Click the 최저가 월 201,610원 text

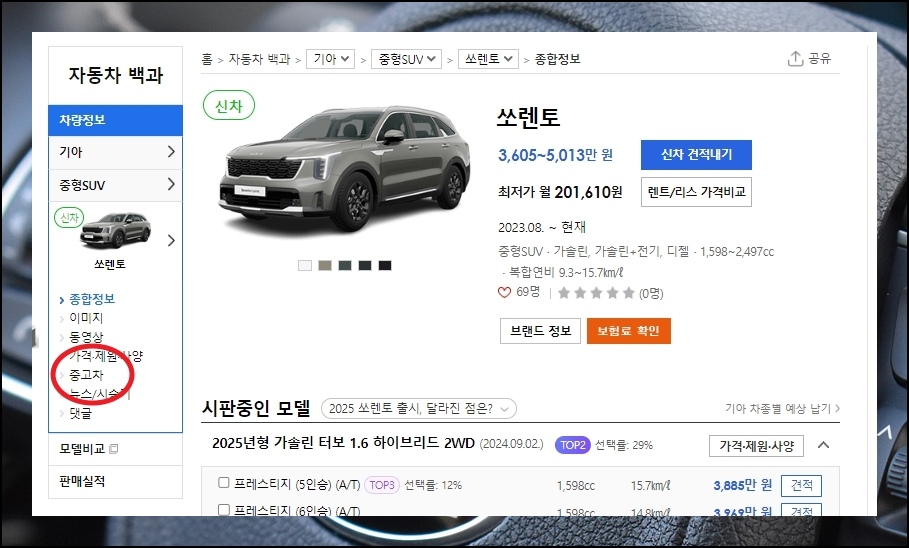pos(560,192)
